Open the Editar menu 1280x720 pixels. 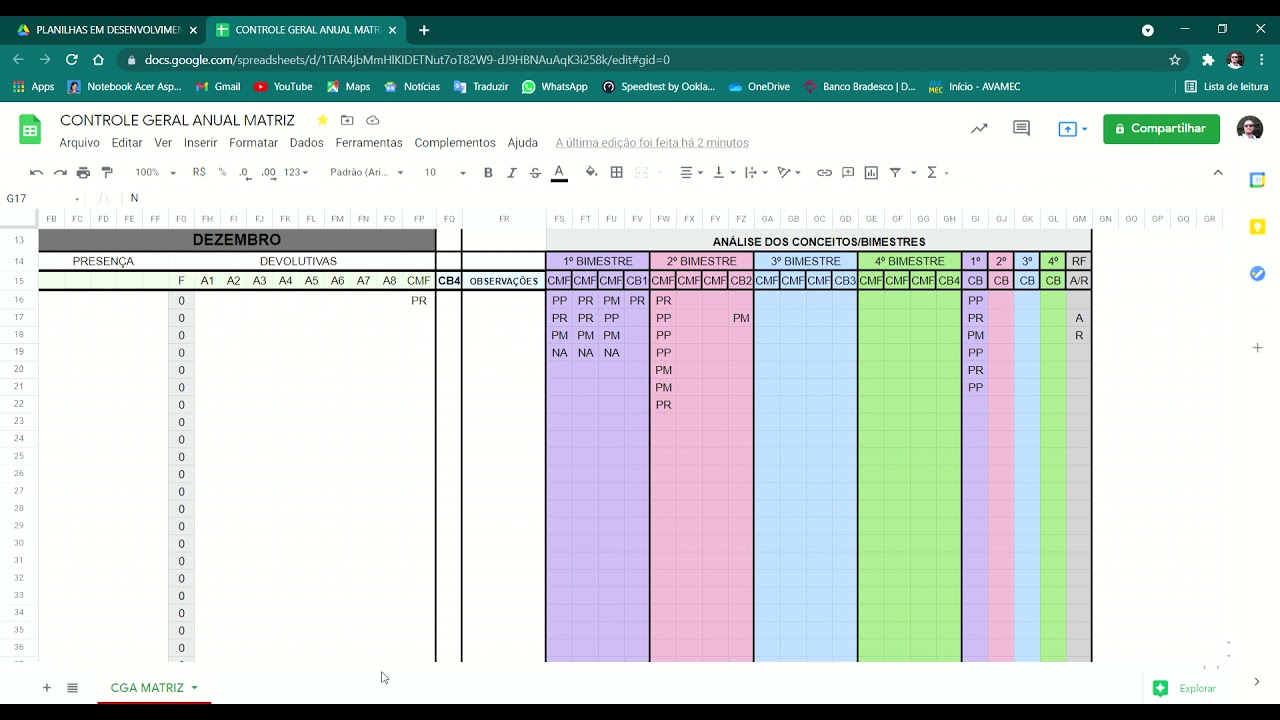[x=127, y=143]
